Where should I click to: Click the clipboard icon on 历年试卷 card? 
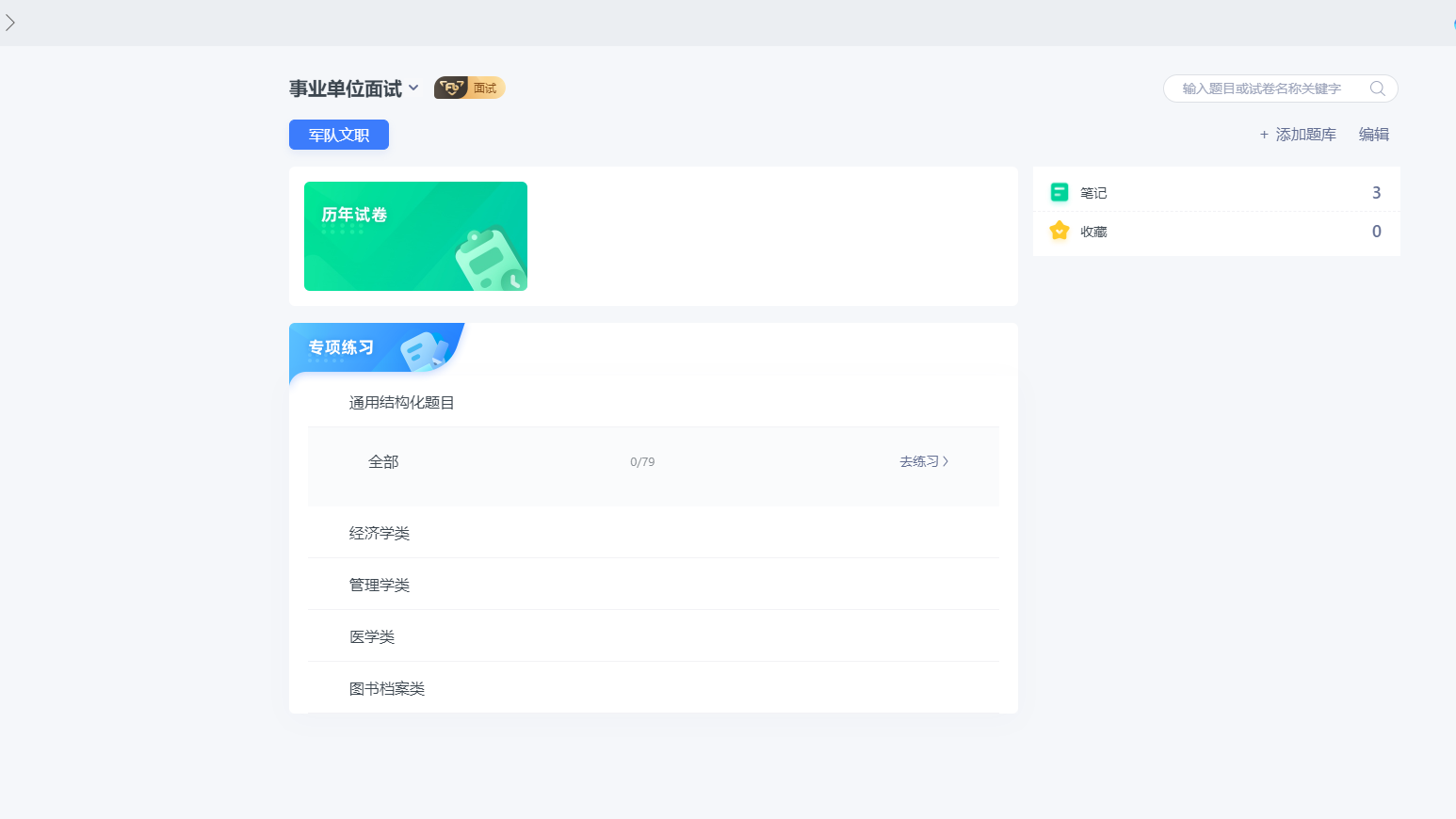(x=490, y=259)
